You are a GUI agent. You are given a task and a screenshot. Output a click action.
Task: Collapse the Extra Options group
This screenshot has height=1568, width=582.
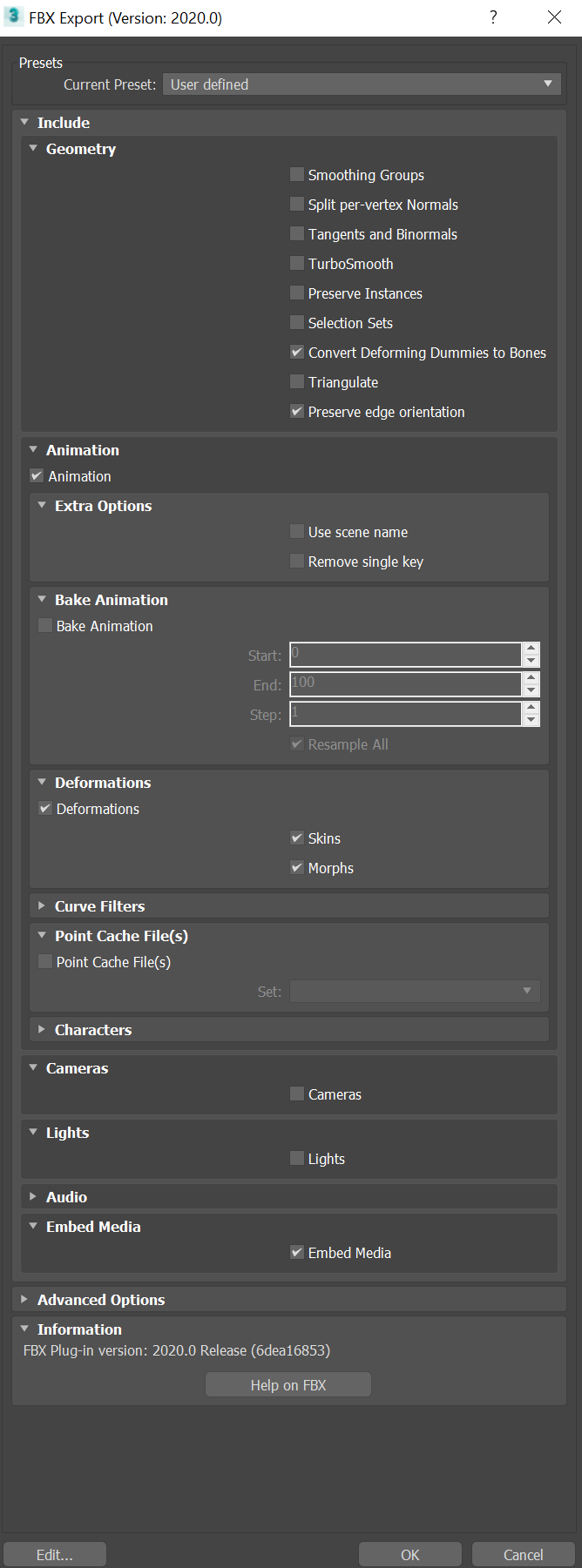click(x=42, y=506)
